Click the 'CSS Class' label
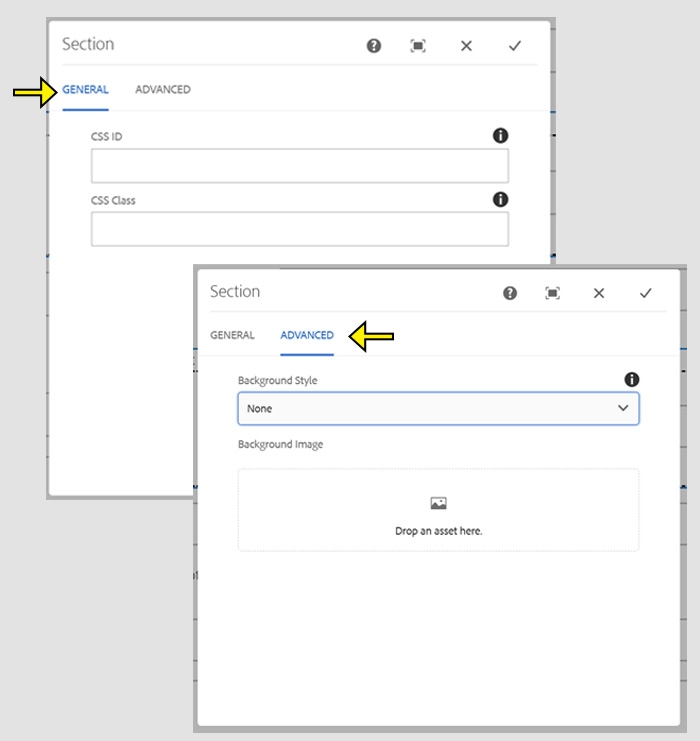 click(x=113, y=200)
